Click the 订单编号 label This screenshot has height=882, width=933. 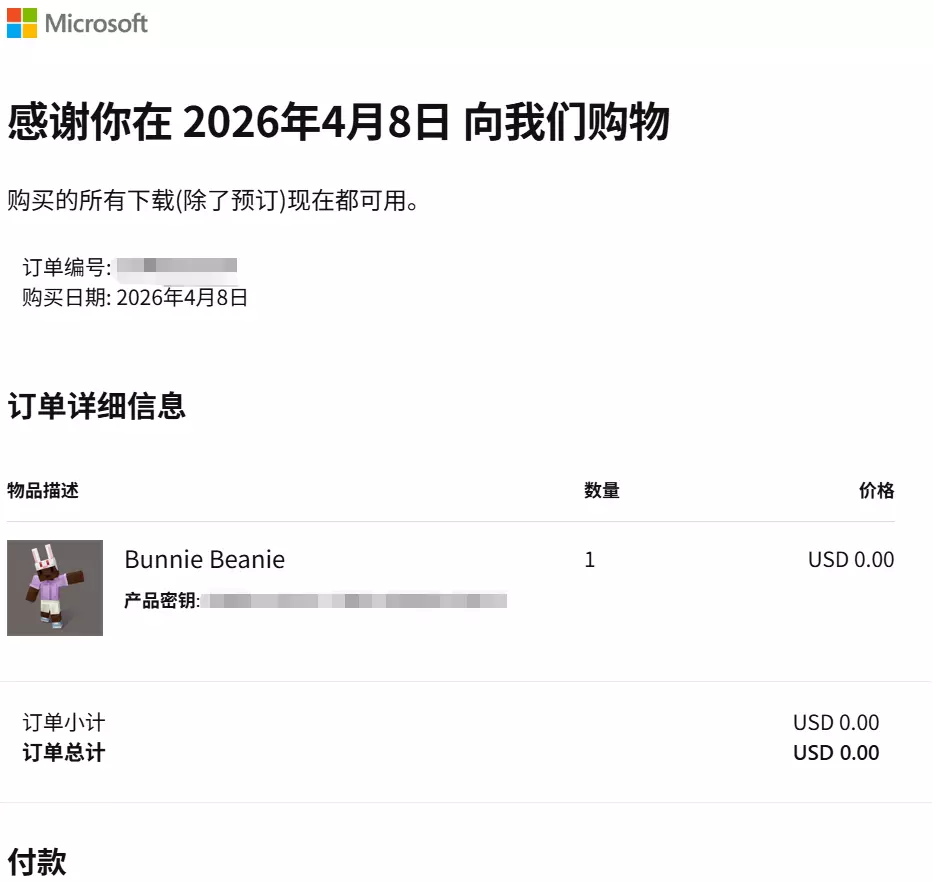(x=66, y=268)
